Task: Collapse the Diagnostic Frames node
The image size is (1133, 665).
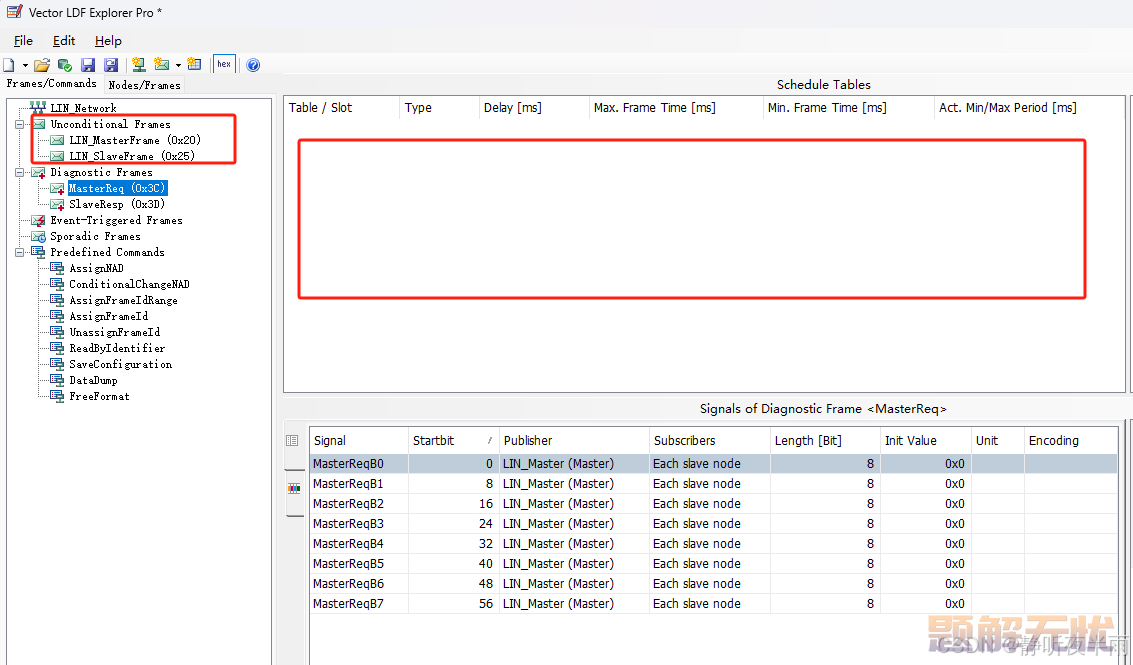Action: (x=20, y=172)
